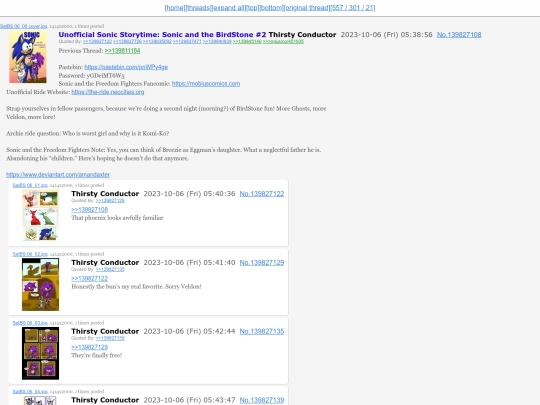
Task: Click the timestamp 05:42:44
Action: coord(219,332)
